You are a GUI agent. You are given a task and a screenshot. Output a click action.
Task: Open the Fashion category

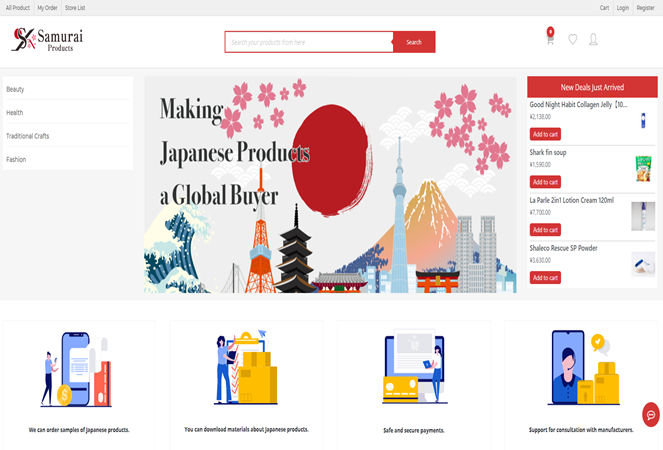[16, 159]
